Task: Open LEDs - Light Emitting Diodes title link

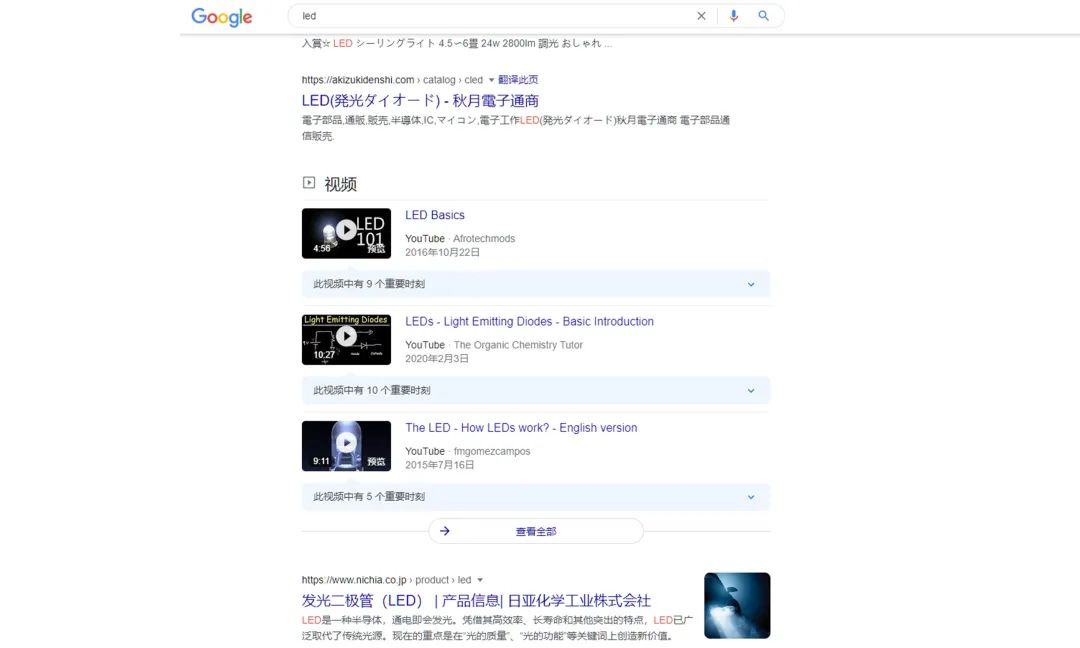Action: pyautogui.click(x=529, y=321)
